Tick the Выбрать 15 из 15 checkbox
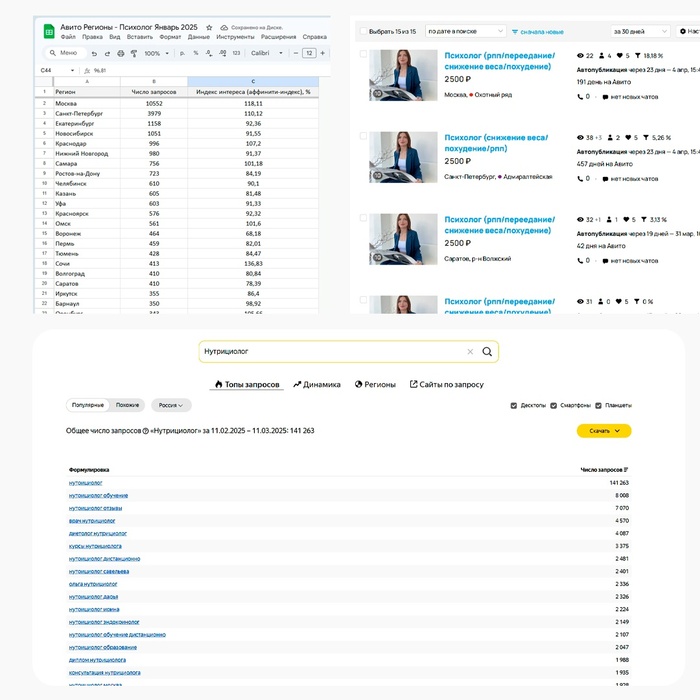 [362, 32]
